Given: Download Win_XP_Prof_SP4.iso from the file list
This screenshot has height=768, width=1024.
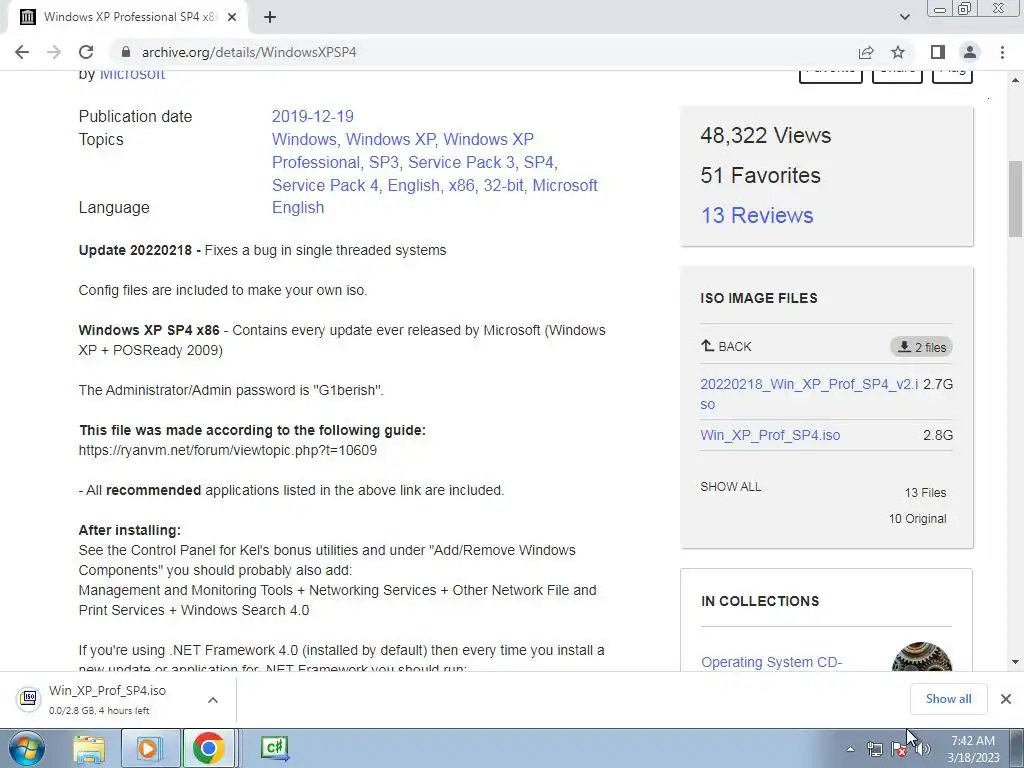Looking at the screenshot, I should 770,435.
